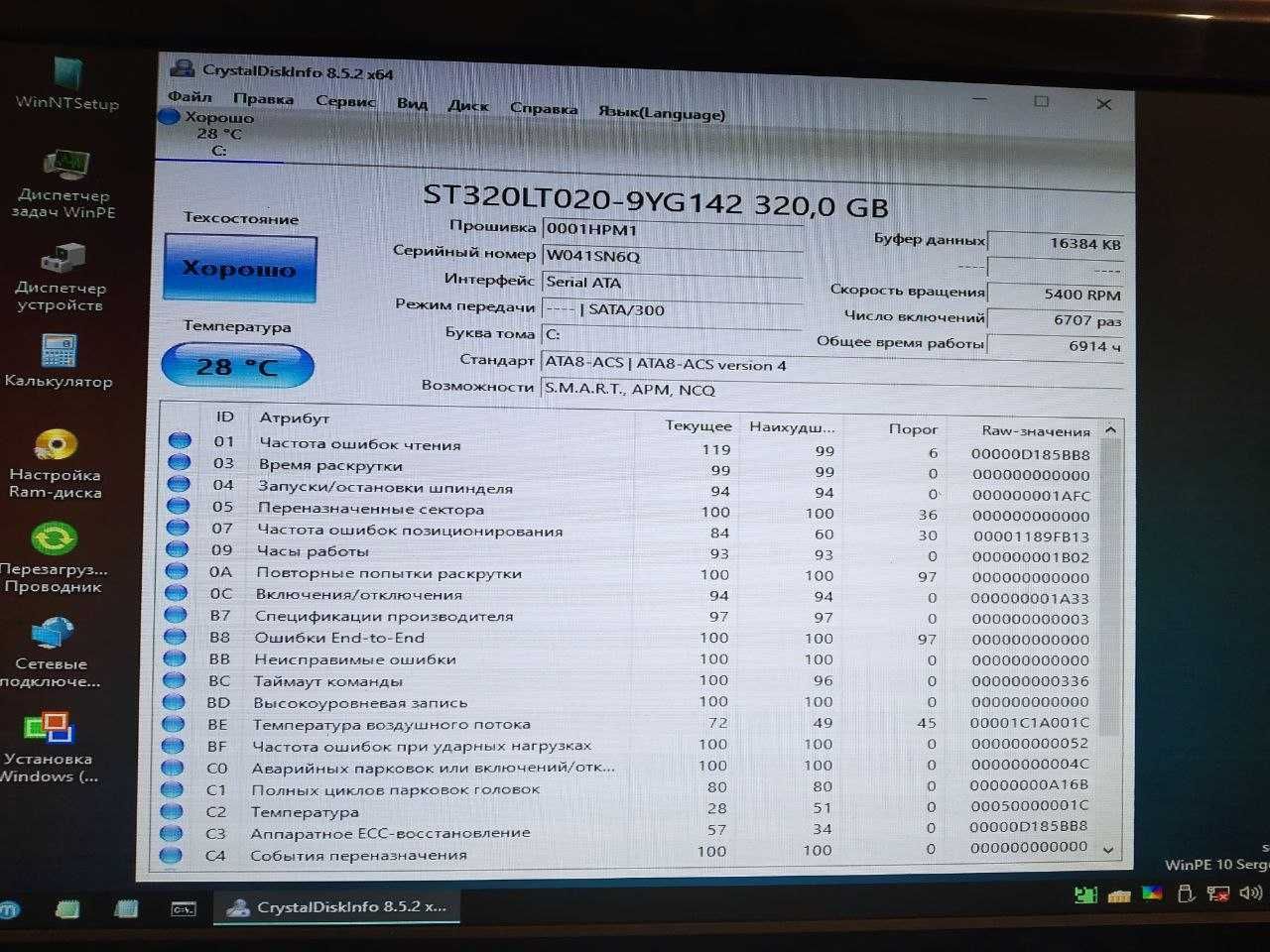Click the Порог column header
Screen dimensions: 1270x952
(x=913, y=428)
